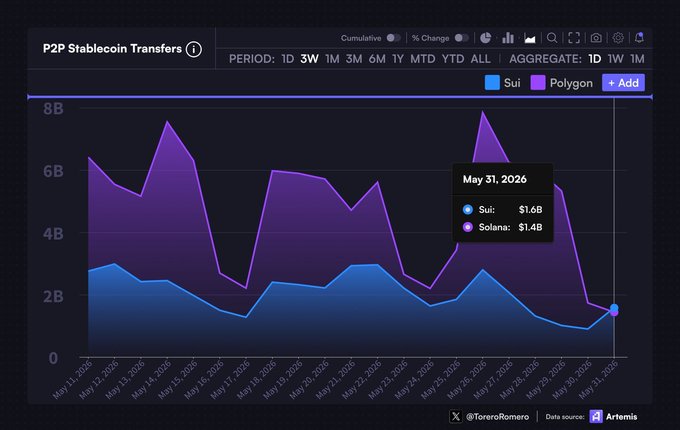The height and width of the screenshot is (430, 680).
Task: Click the May 18, 2026 x-axis label
Action: coord(256,379)
